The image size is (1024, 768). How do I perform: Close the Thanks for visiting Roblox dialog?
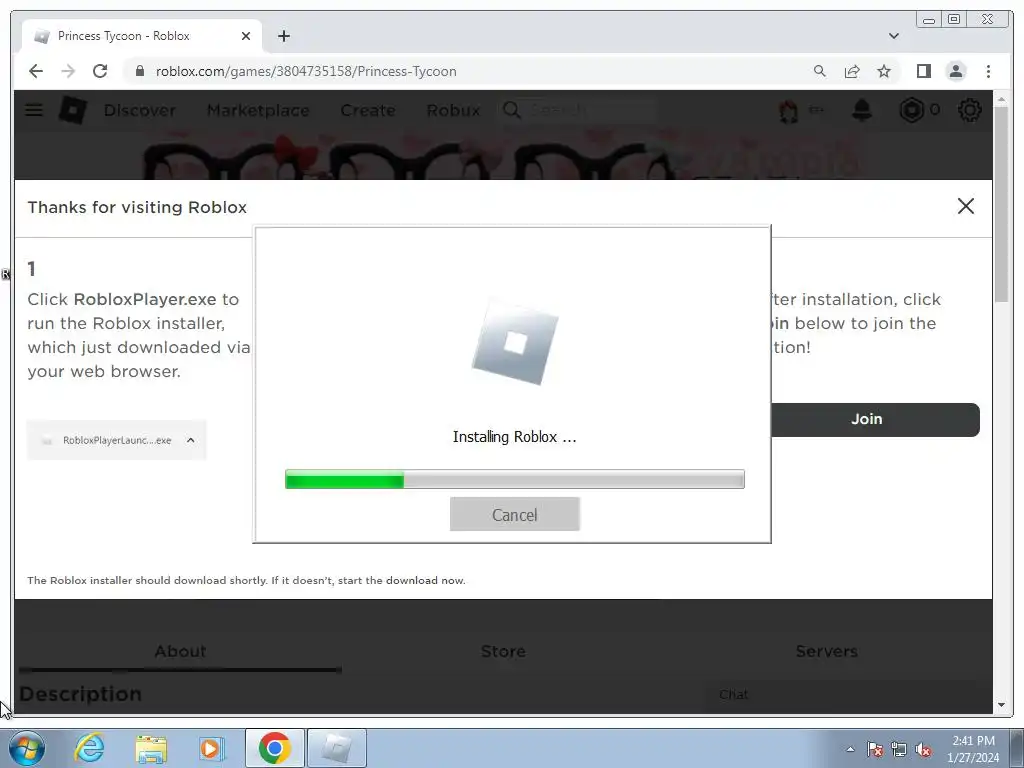pos(965,206)
